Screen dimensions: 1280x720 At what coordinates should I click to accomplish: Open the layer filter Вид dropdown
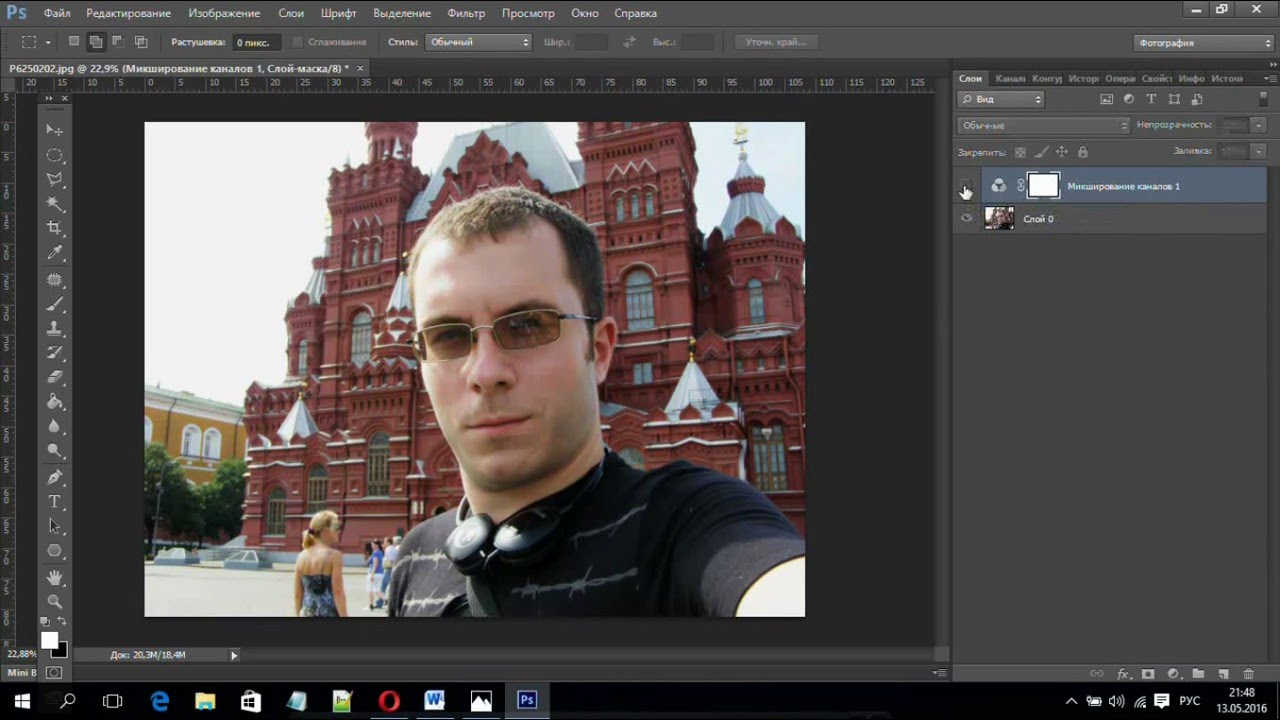tap(1001, 99)
